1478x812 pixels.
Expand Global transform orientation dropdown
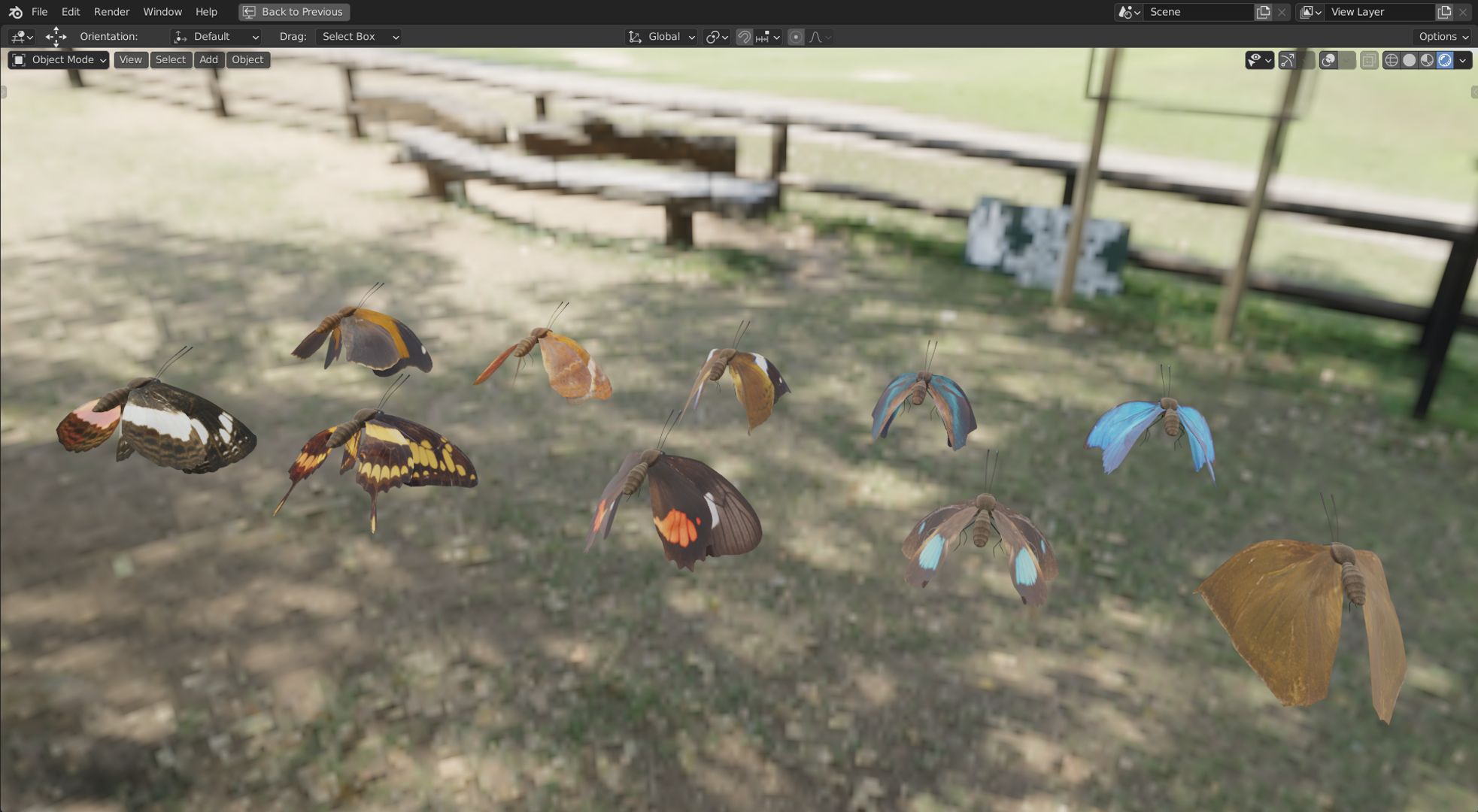pos(661,37)
